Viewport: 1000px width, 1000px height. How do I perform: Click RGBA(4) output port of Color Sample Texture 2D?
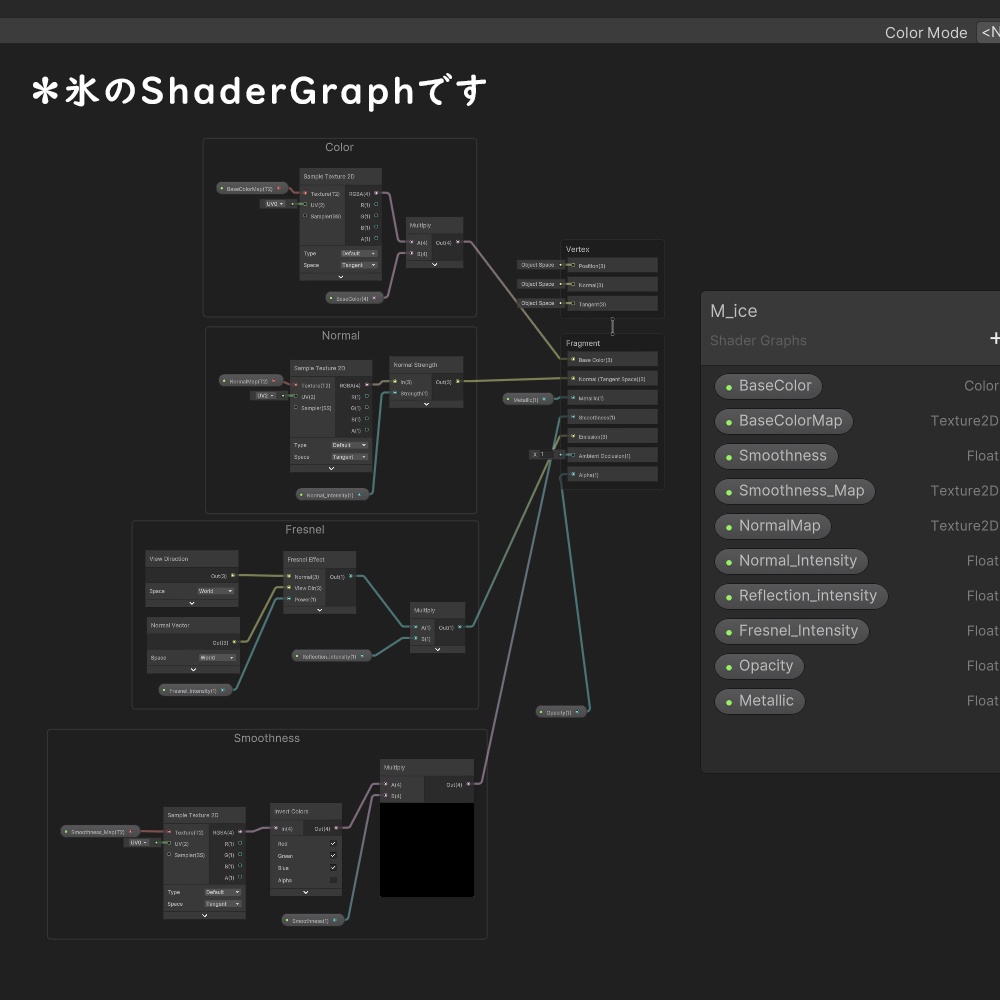[376, 193]
